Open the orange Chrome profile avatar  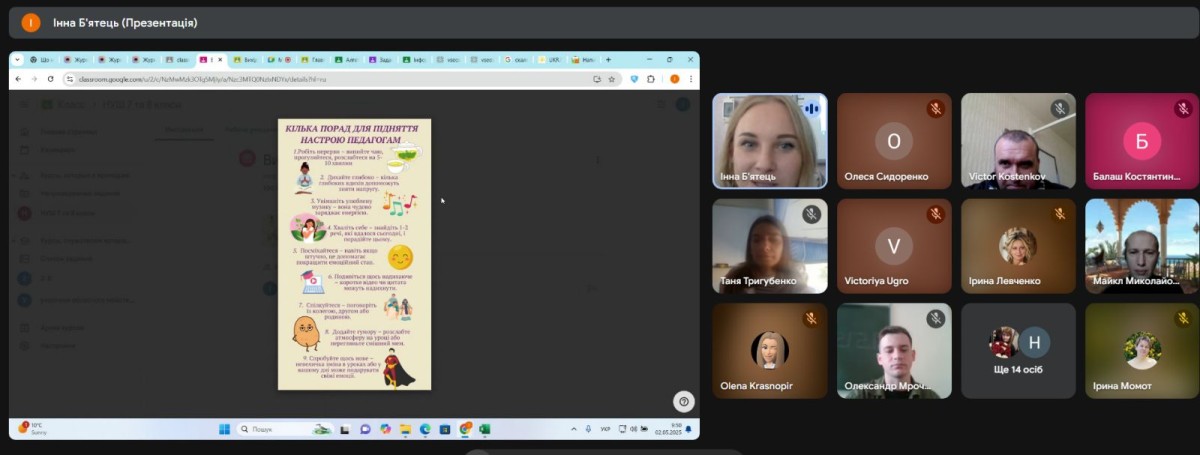(x=674, y=79)
